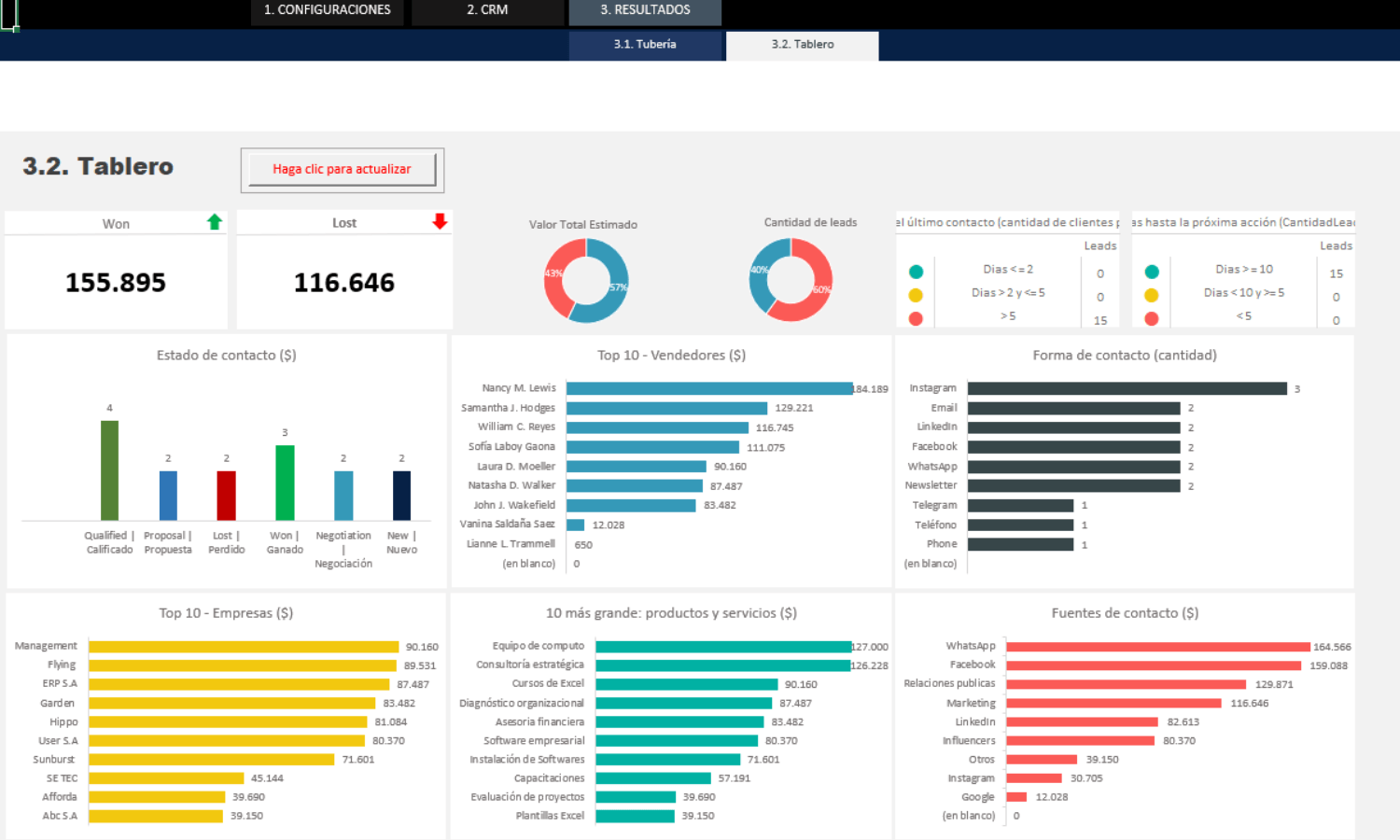Click the Lost | Perdido red bar
This screenshot has width=1400, height=840.
[x=227, y=496]
